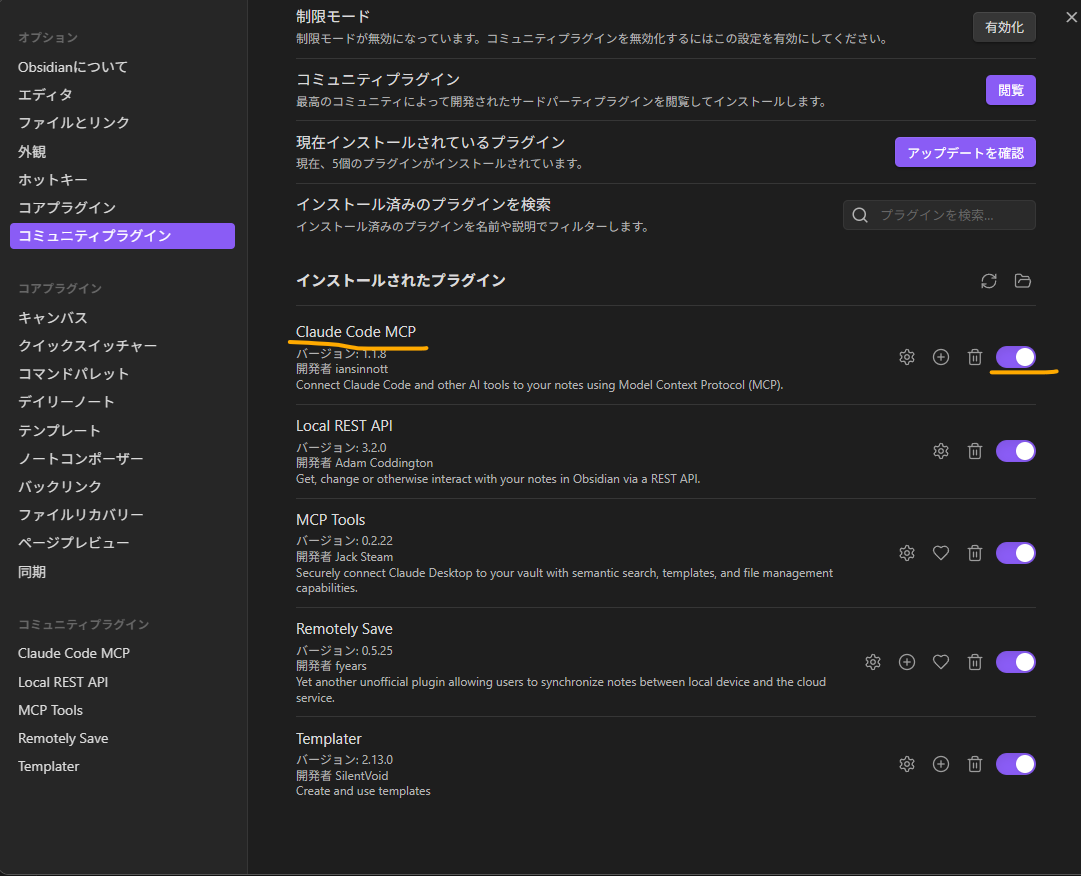Open settings gear for Claude Code MCP
The height and width of the screenshot is (876, 1081).
pyautogui.click(x=907, y=357)
